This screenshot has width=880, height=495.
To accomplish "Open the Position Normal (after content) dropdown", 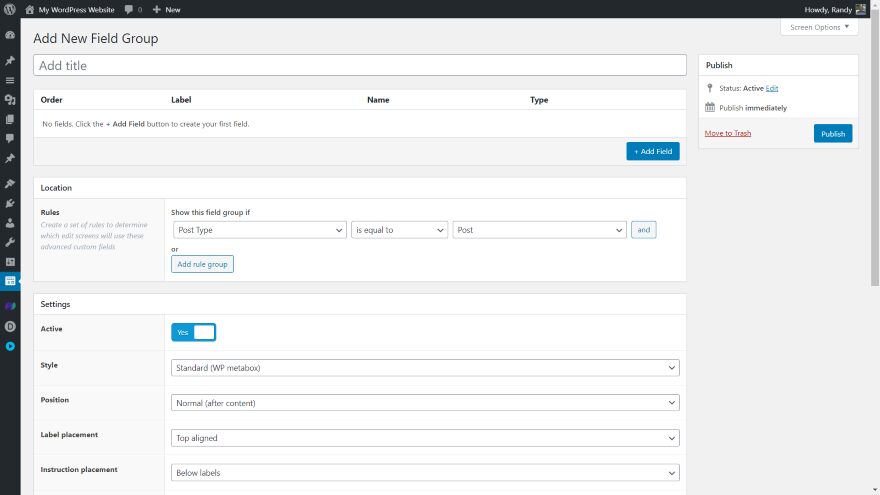I will tap(425, 403).
